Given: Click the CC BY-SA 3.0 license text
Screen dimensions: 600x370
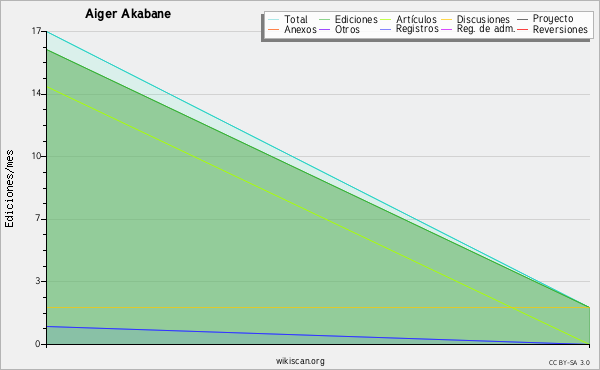Looking at the screenshot, I should click(x=569, y=362).
